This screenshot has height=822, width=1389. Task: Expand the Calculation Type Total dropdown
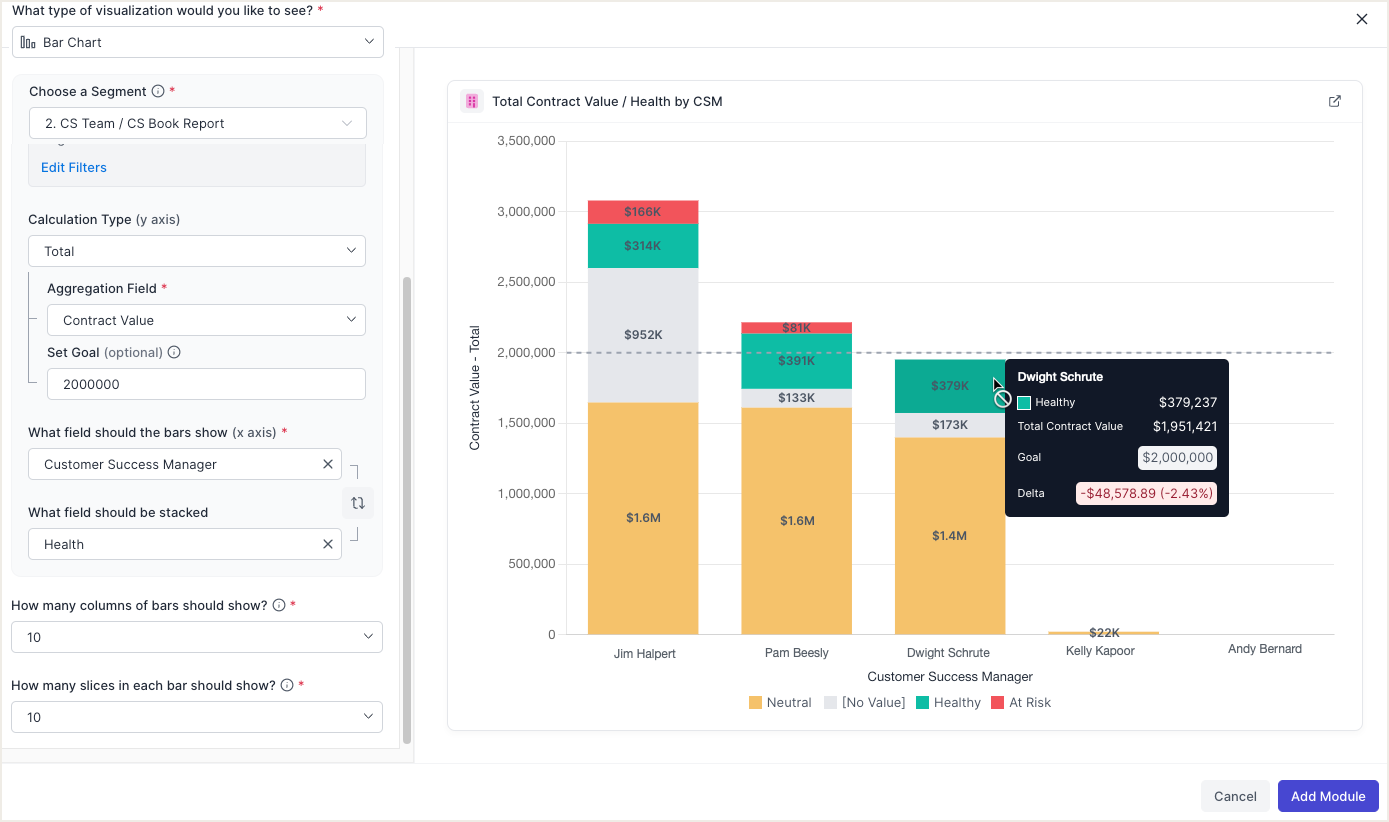coord(197,251)
